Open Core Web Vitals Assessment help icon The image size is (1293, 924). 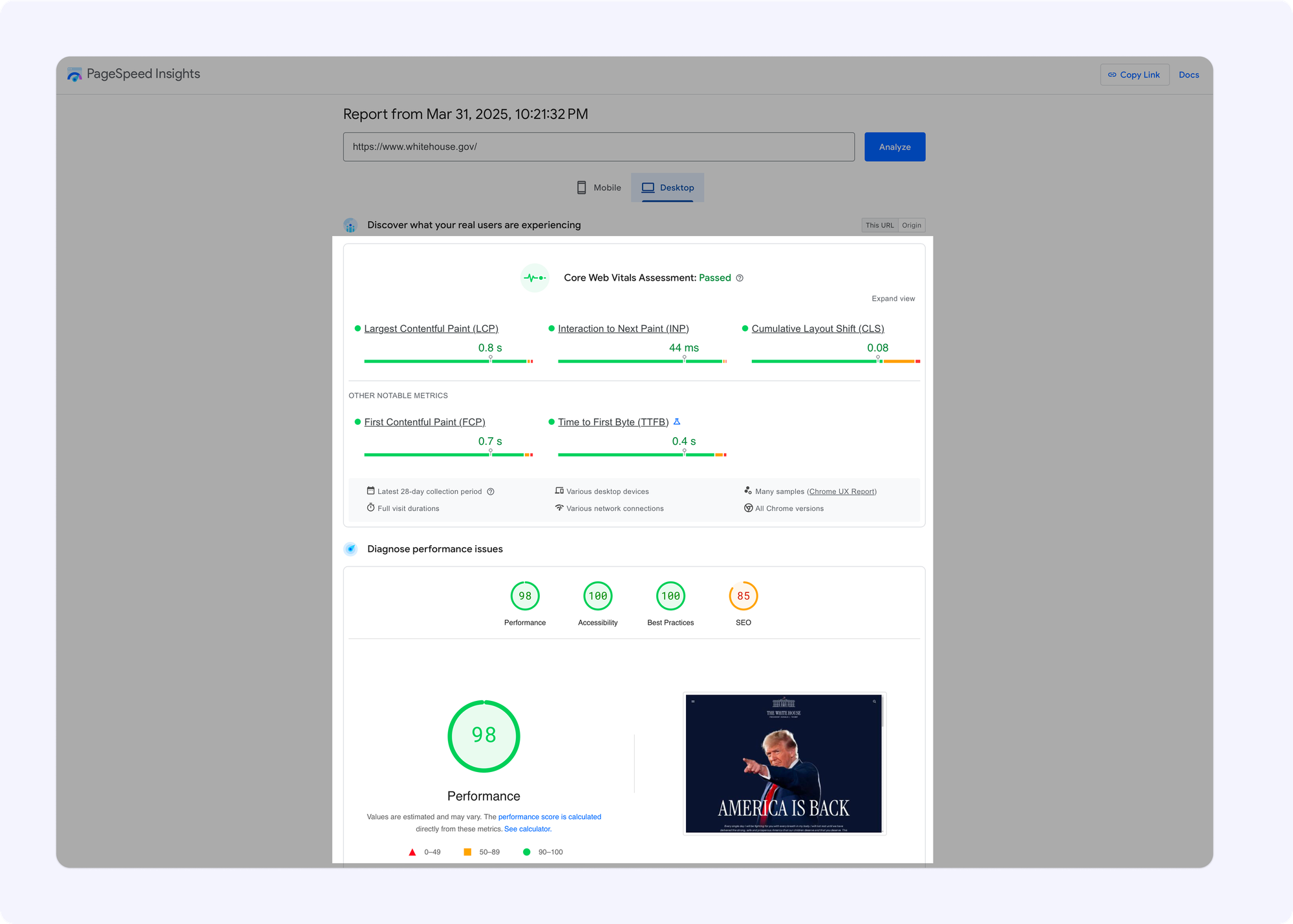740,278
